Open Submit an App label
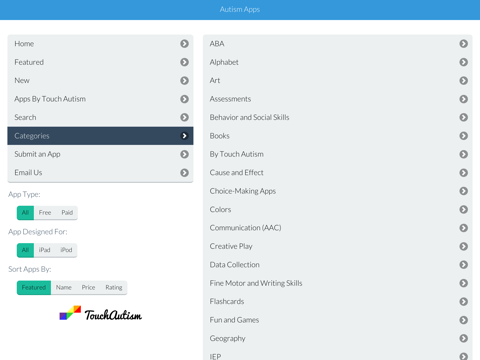The height and width of the screenshot is (360, 480). (x=37, y=154)
